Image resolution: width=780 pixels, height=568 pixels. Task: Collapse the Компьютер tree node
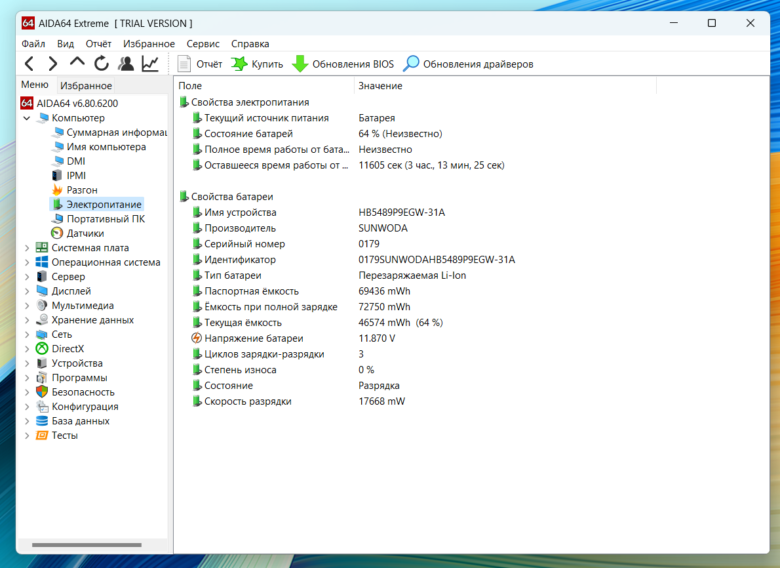click(x=27, y=118)
